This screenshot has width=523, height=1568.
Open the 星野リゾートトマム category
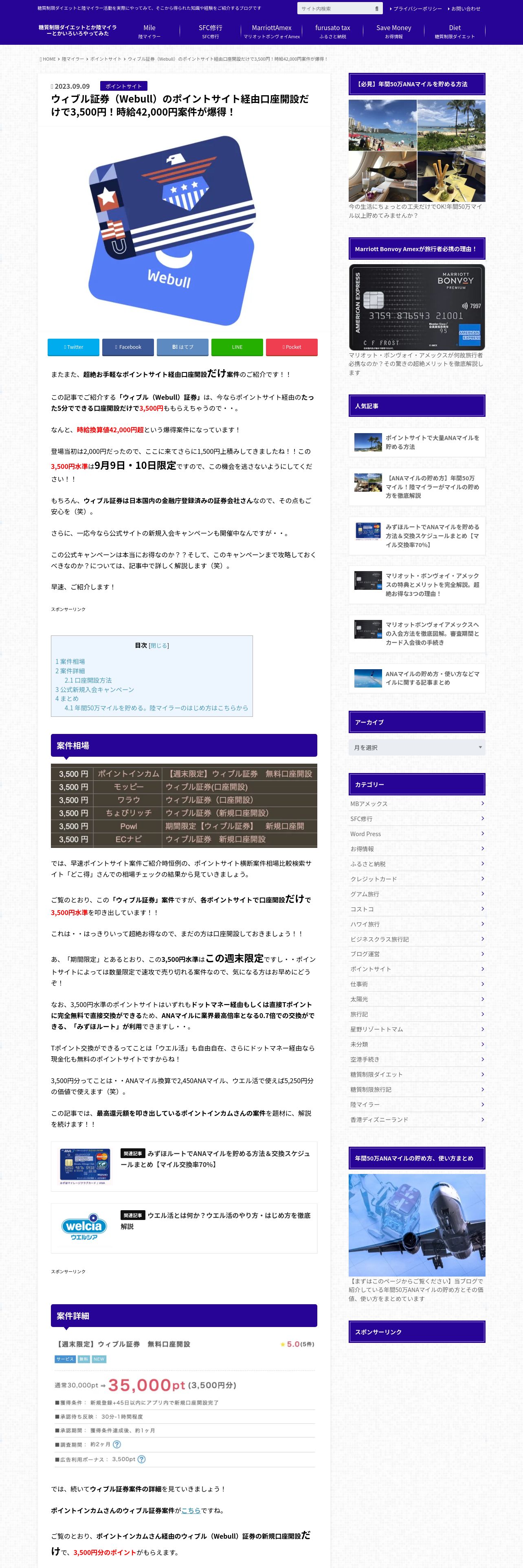(416, 1029)
